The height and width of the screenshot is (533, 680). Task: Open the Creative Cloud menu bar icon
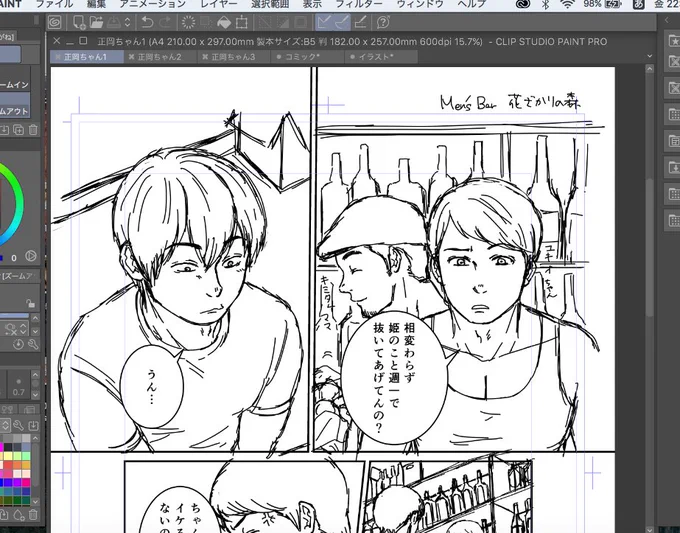tap(523, 4)
